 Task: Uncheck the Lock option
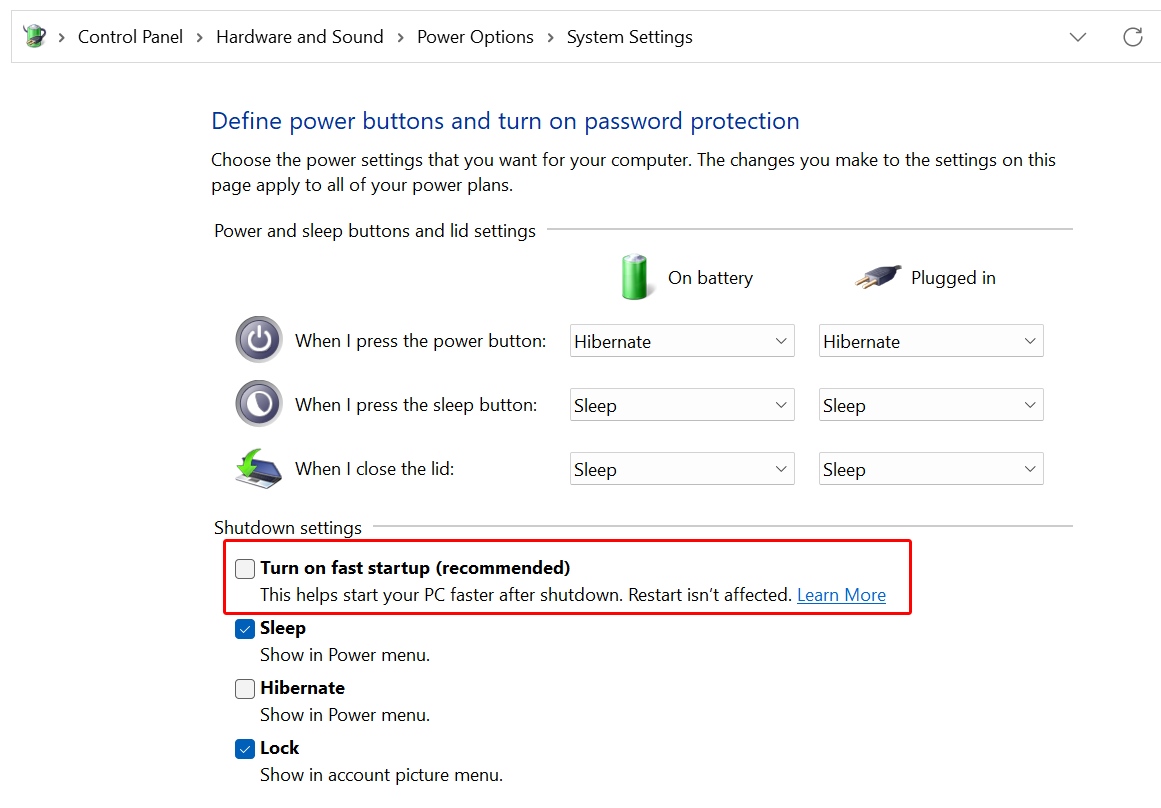pyautogui.click(x=244, y=748)
